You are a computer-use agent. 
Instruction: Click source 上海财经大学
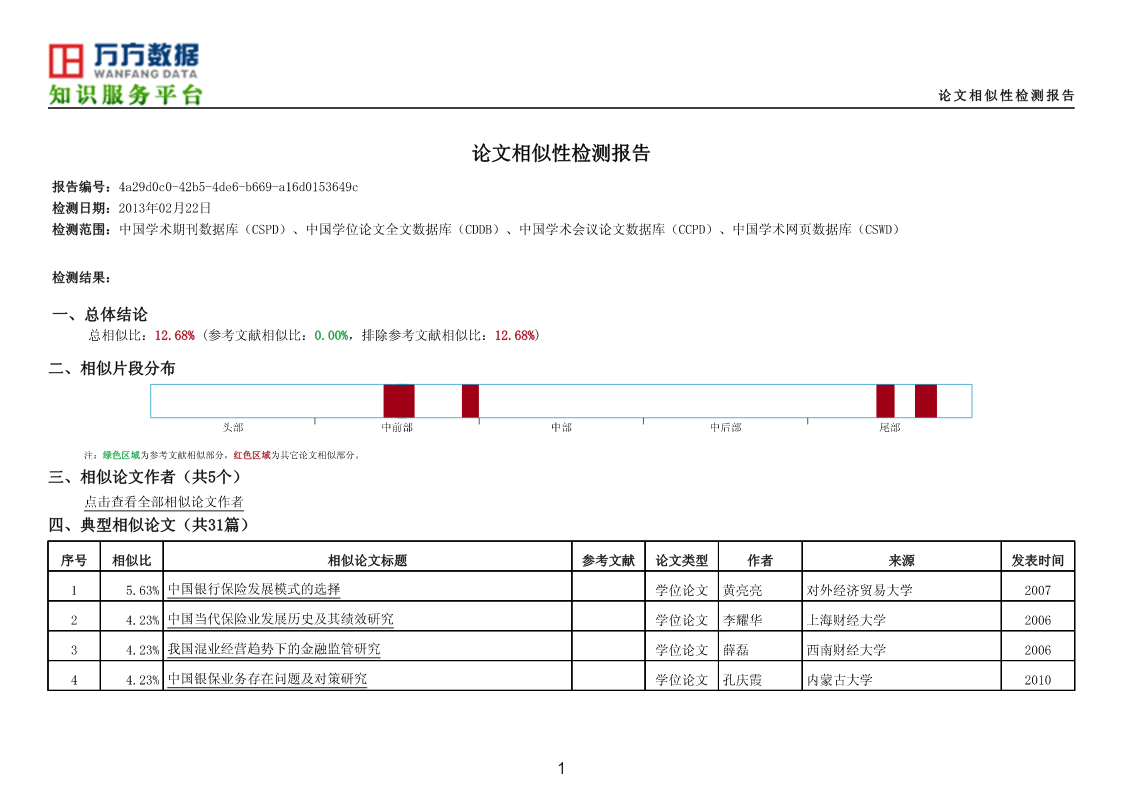pos(847,621)
